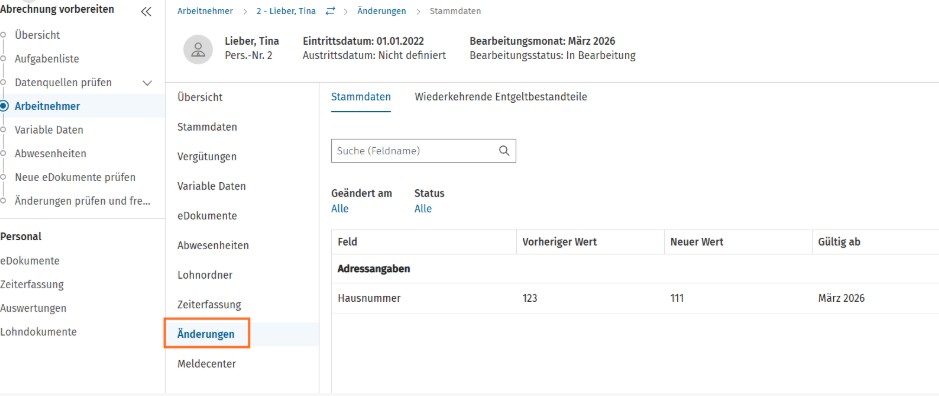
Task: Click Bearbeitungsmonat: März 2026 text
Action: point(543,41)
